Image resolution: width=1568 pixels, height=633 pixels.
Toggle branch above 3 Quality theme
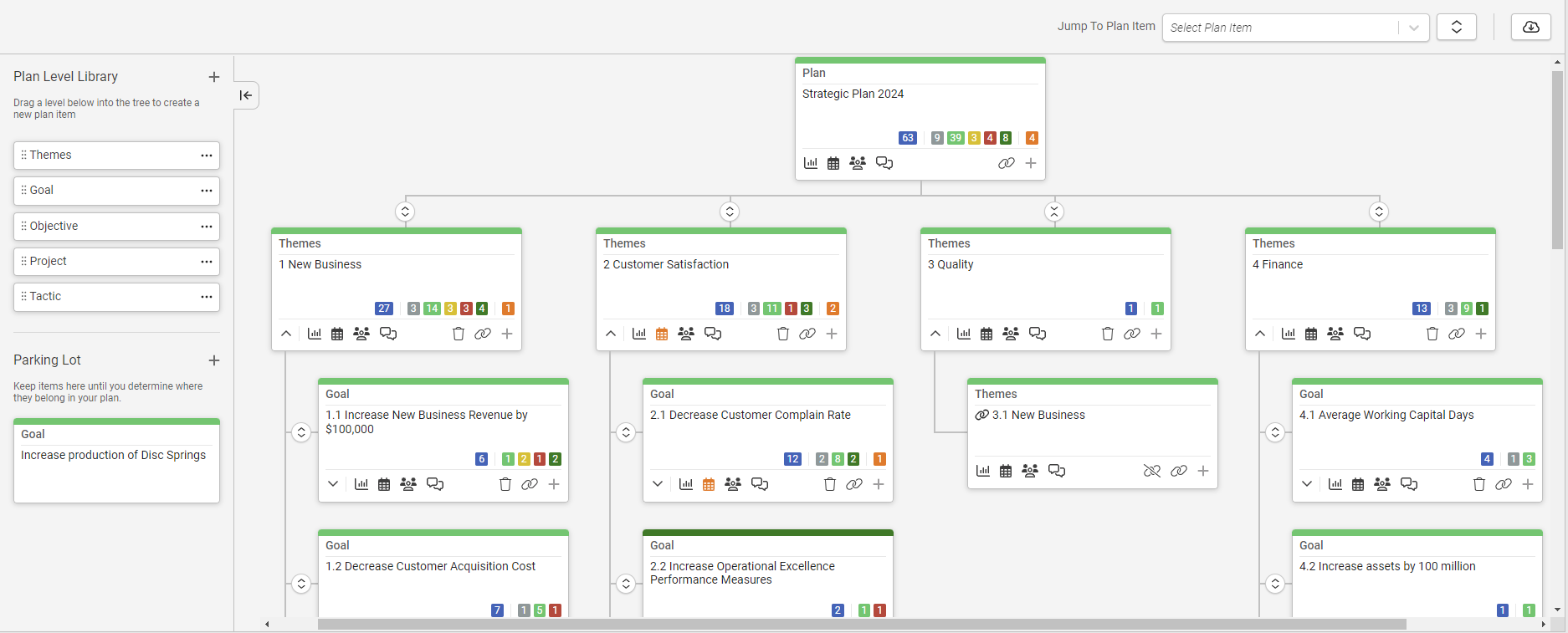[x=1054, y=212]
